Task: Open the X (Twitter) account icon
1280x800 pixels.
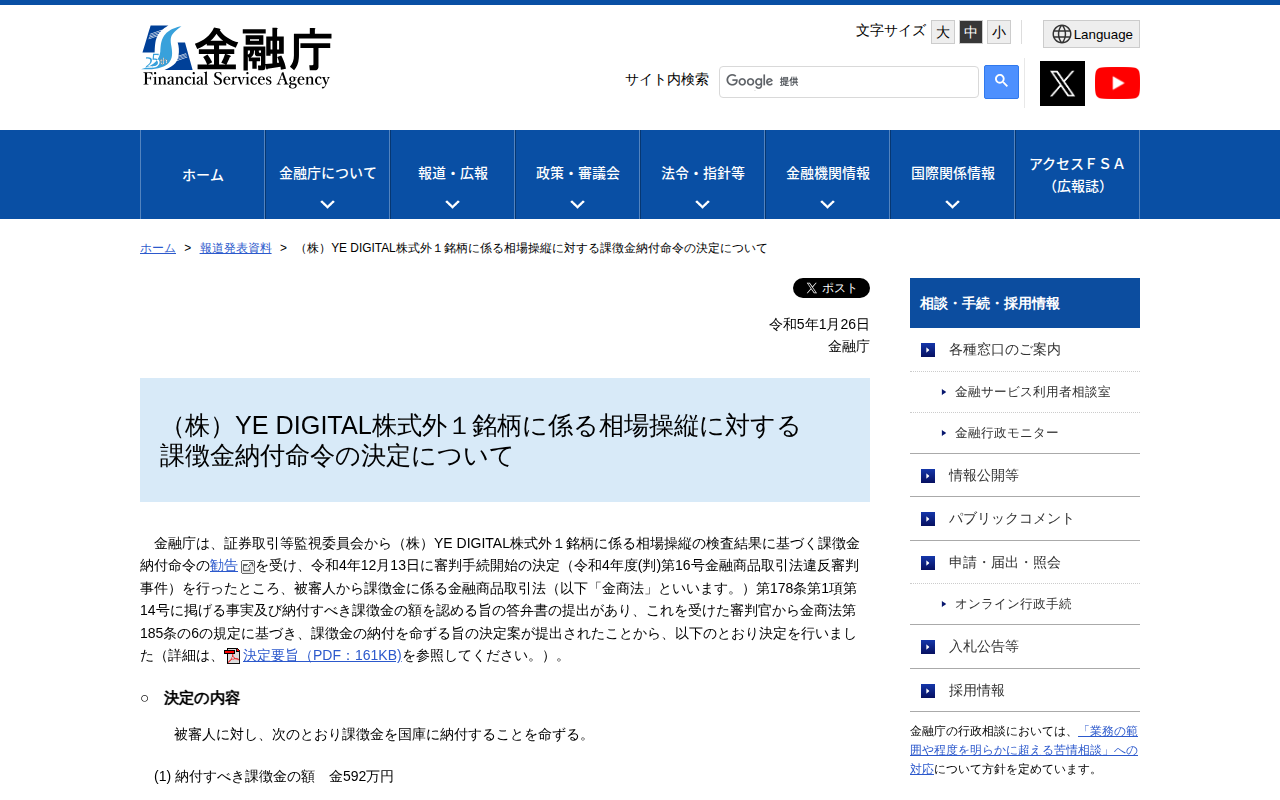Action: [x=1062, y=83]
